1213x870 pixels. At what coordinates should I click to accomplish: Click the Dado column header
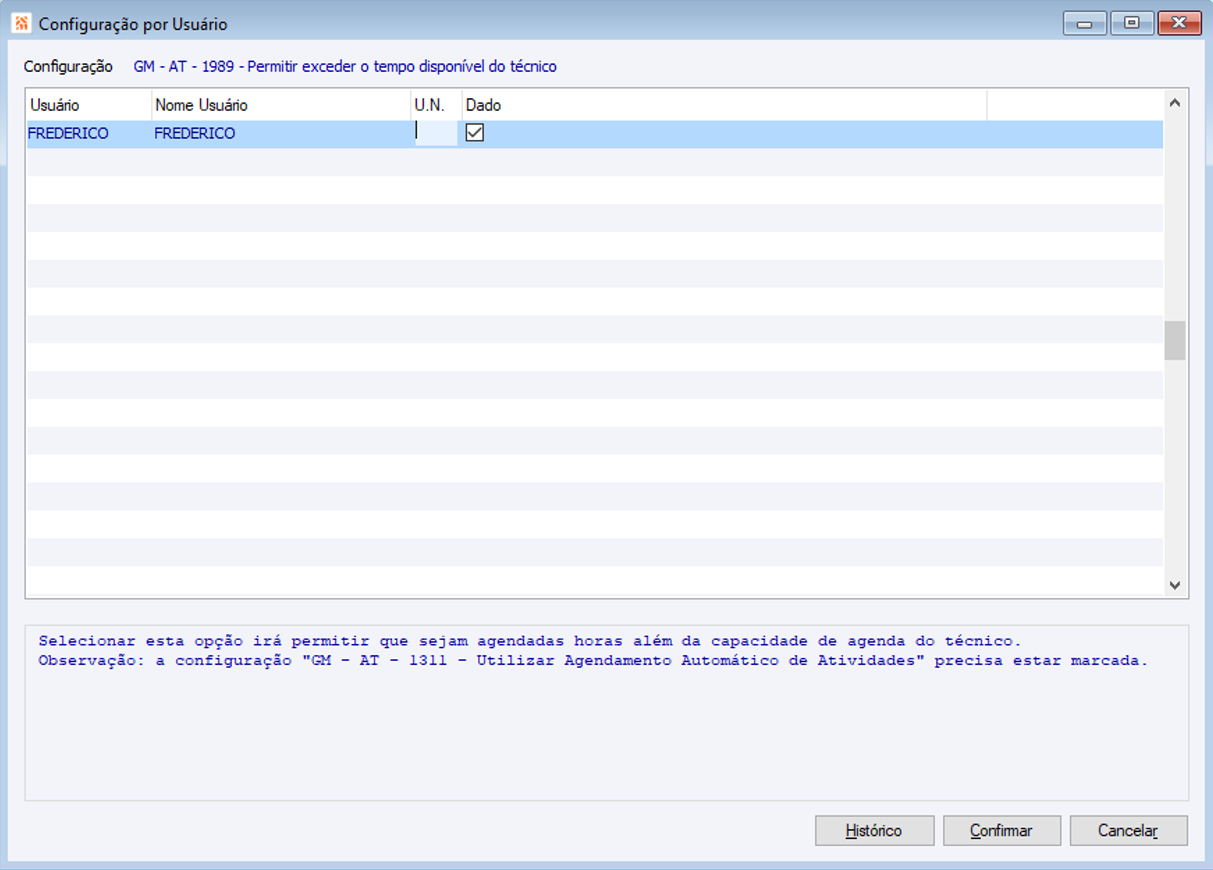coord(724,105)
